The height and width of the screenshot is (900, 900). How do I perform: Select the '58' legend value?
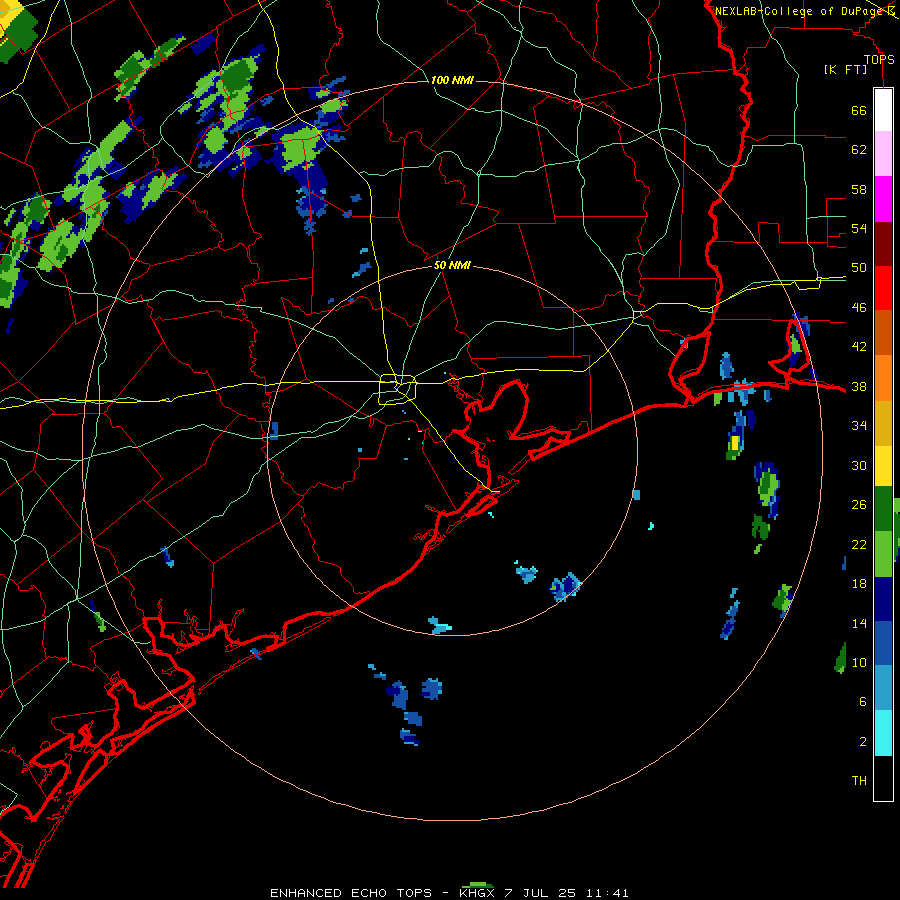click(x=859, y=189)
